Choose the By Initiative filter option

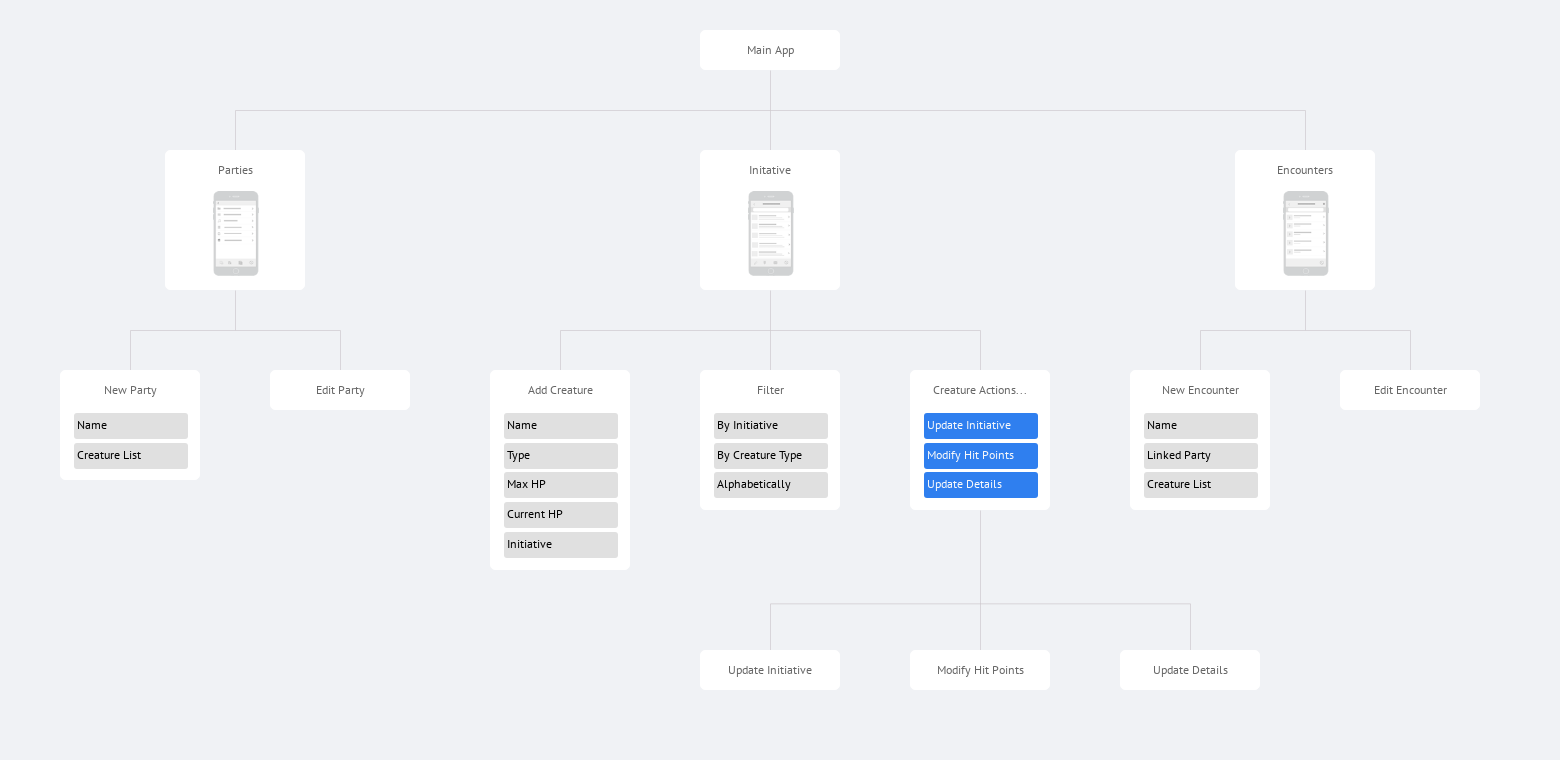(771, 426)
